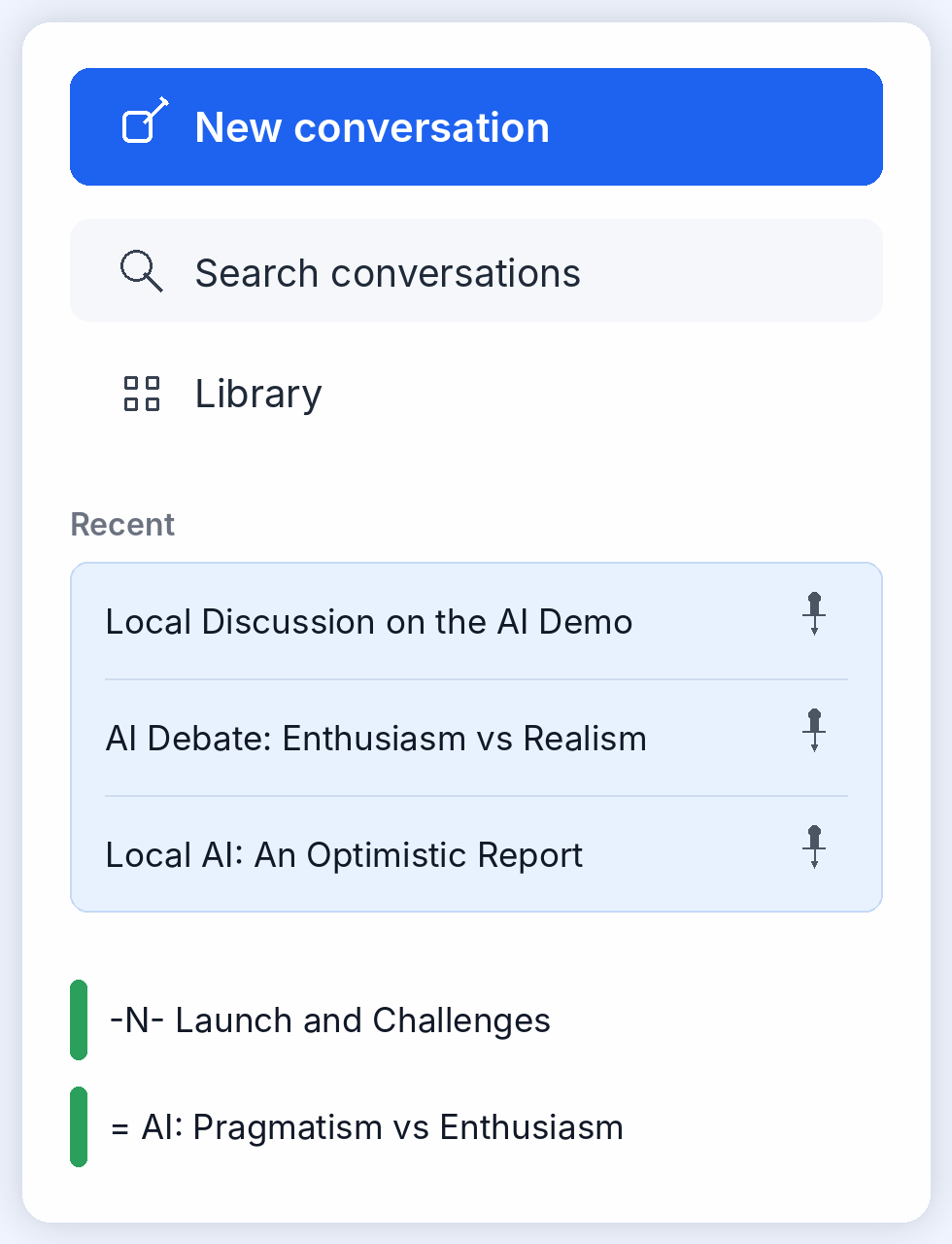Unpin AI Debate: Enthusiasm vs Realism conversation
This screenshot has width=952, height=1244.
click(x=815, y=730)
